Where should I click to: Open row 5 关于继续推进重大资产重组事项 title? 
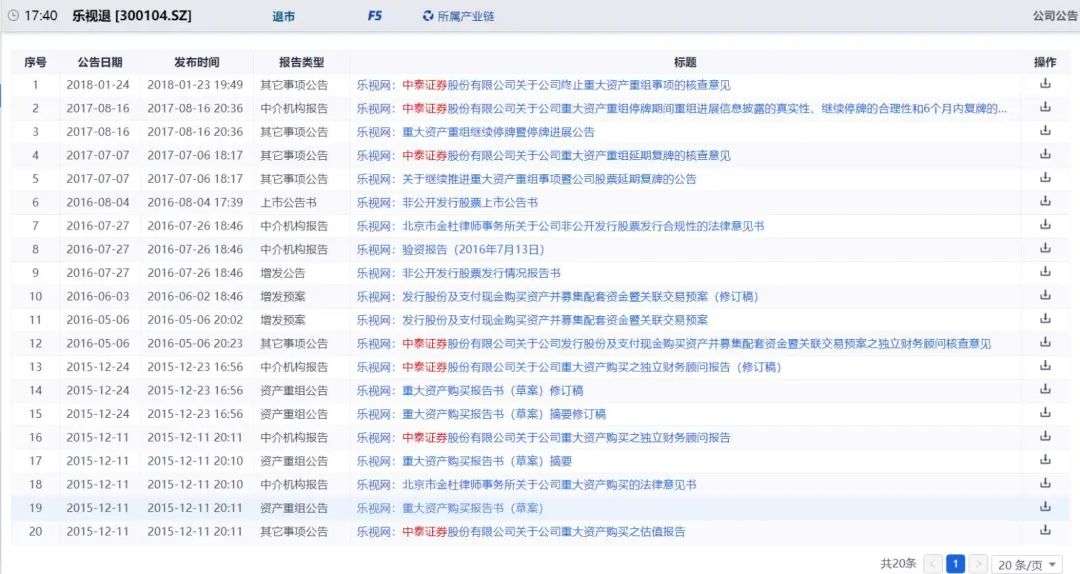tap(526, 179)
